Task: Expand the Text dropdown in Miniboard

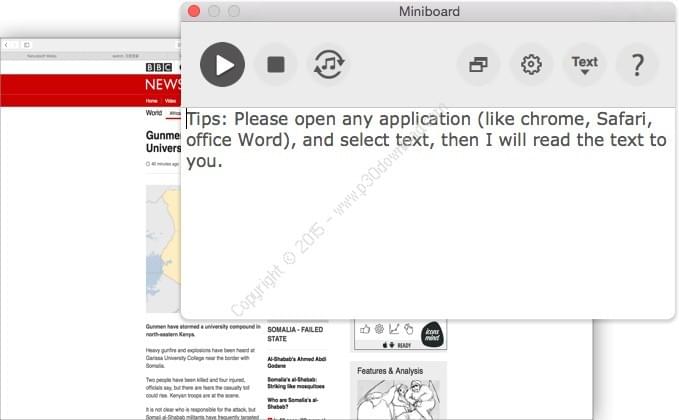Action: (x=584, y=65)
